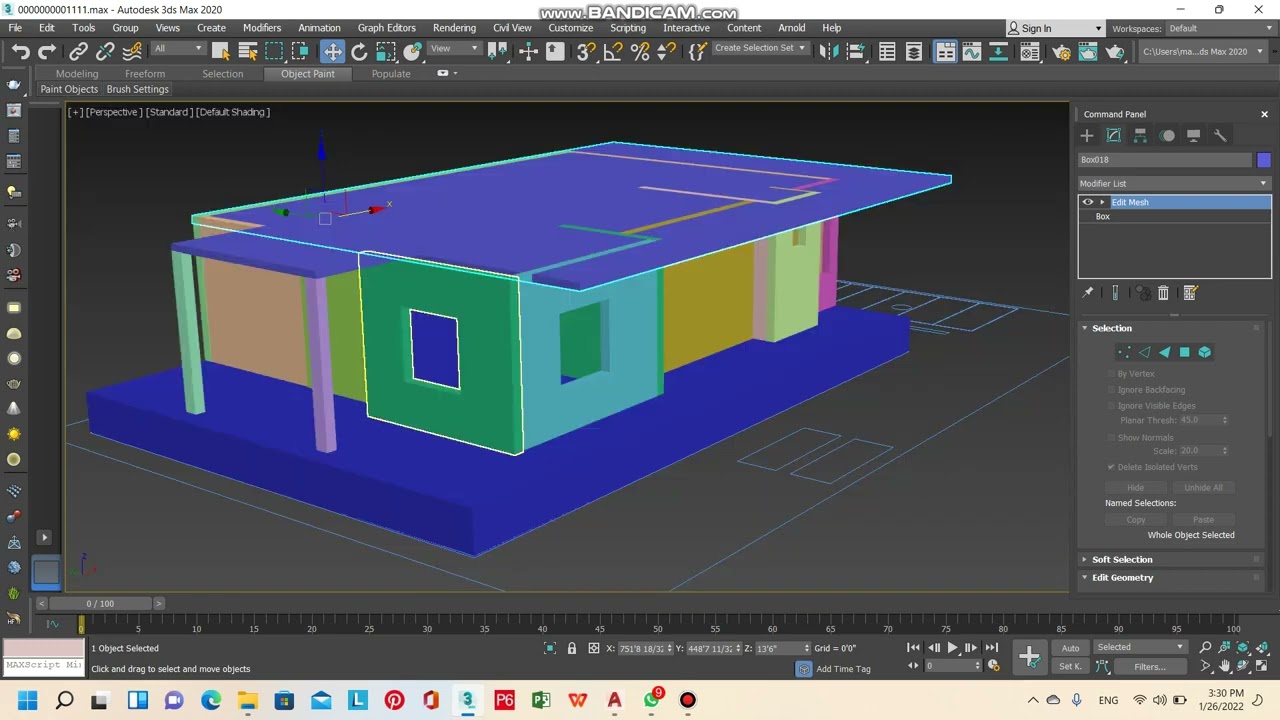The width and height of the screenshot is (1280, 720).
Task: Click the Mirror tool icon
Action: (x=829, y=52)
